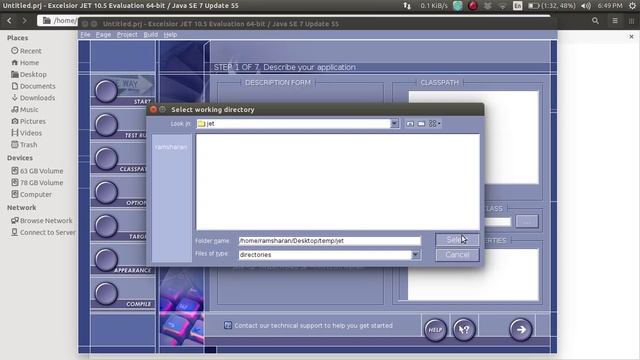Change file list view mode icon
Viewport: 640px width, 360px height.
click(x=434, y=124)
